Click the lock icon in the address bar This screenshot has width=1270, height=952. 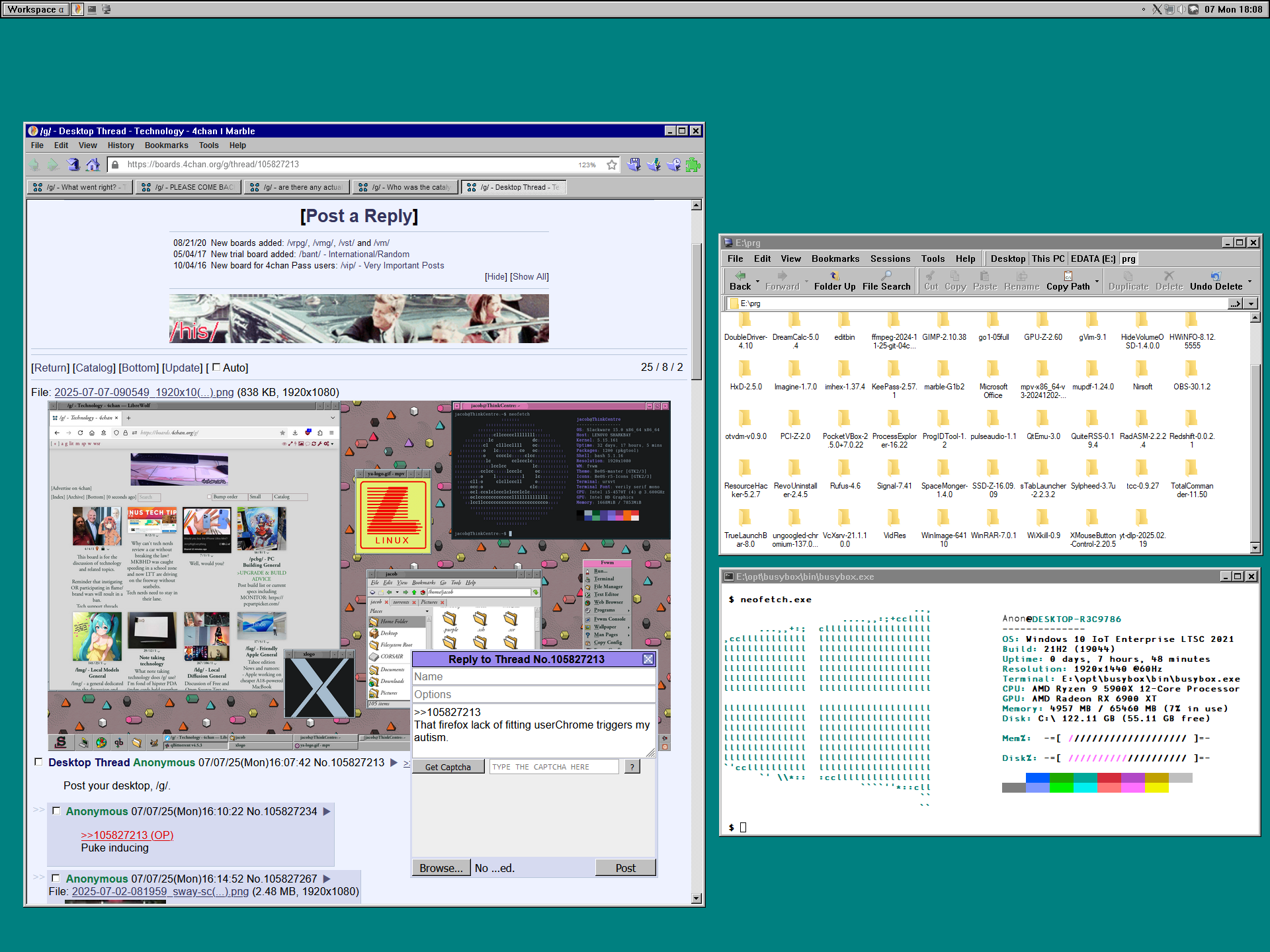(x=116, y=165)
